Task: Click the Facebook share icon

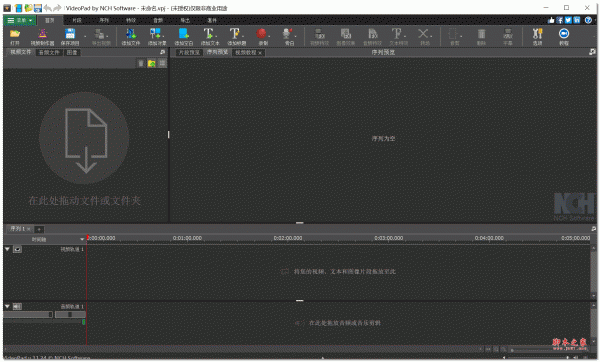Action: click(560, 20)
